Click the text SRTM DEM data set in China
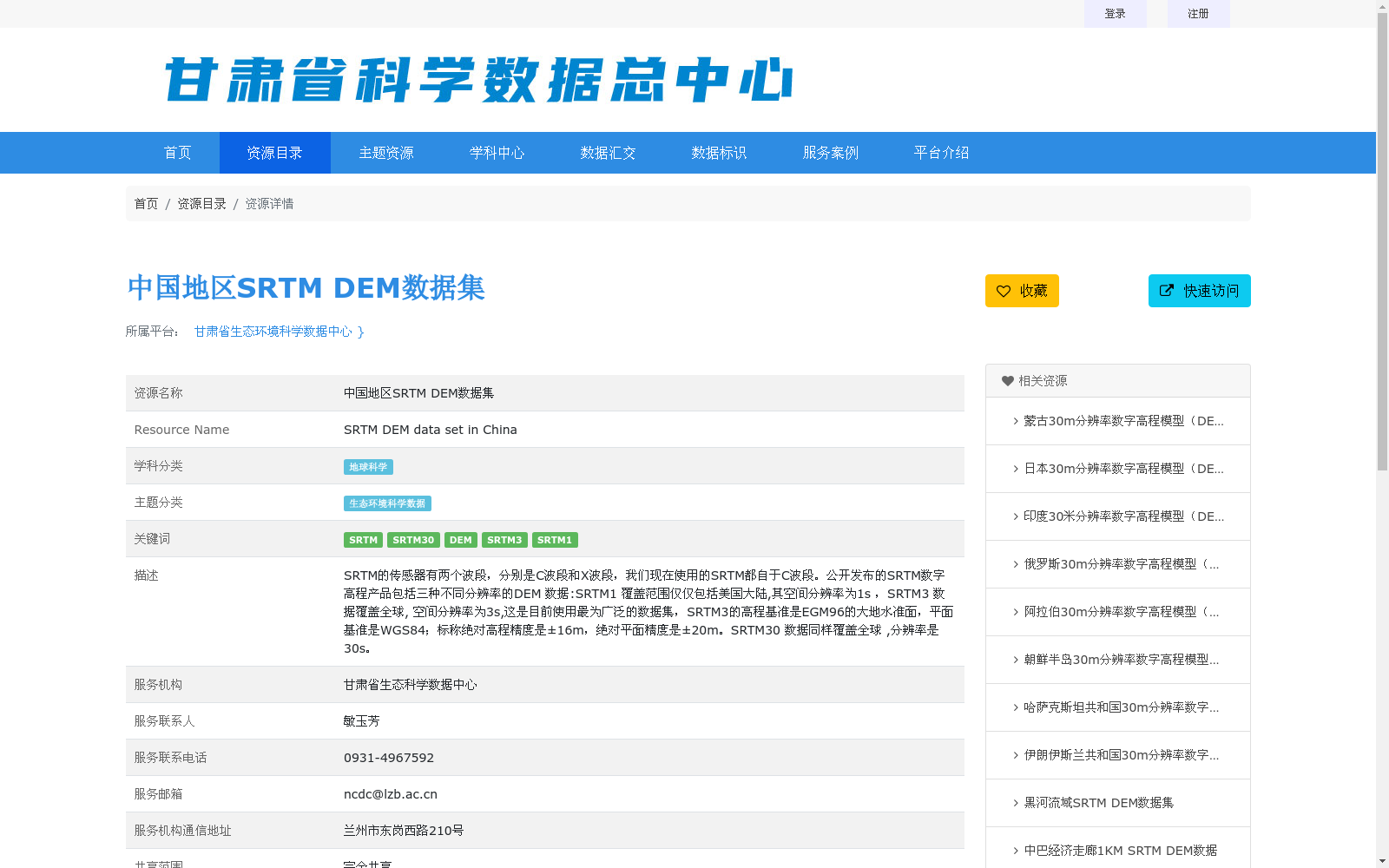Viewport: 1389px width, 868px height. point(431,430)
